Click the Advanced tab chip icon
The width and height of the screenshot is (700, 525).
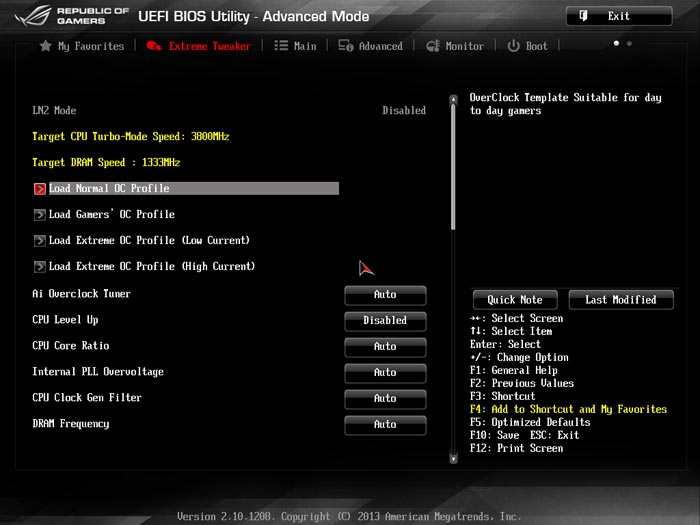coord(346,46)
